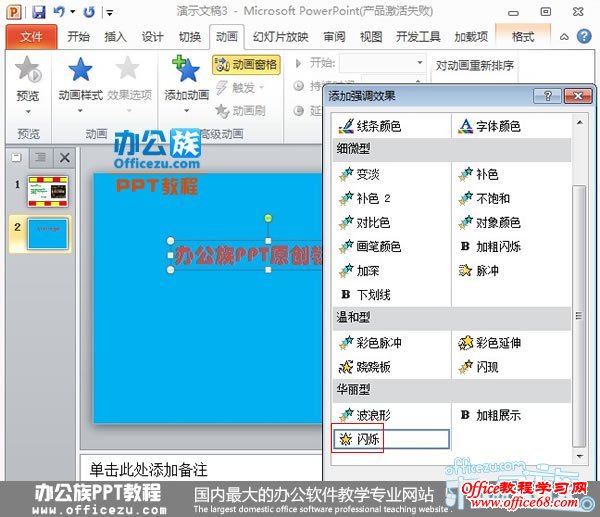600x517 pixels.
Task: Select the 补色 2 effect
Action: [391, 198]
